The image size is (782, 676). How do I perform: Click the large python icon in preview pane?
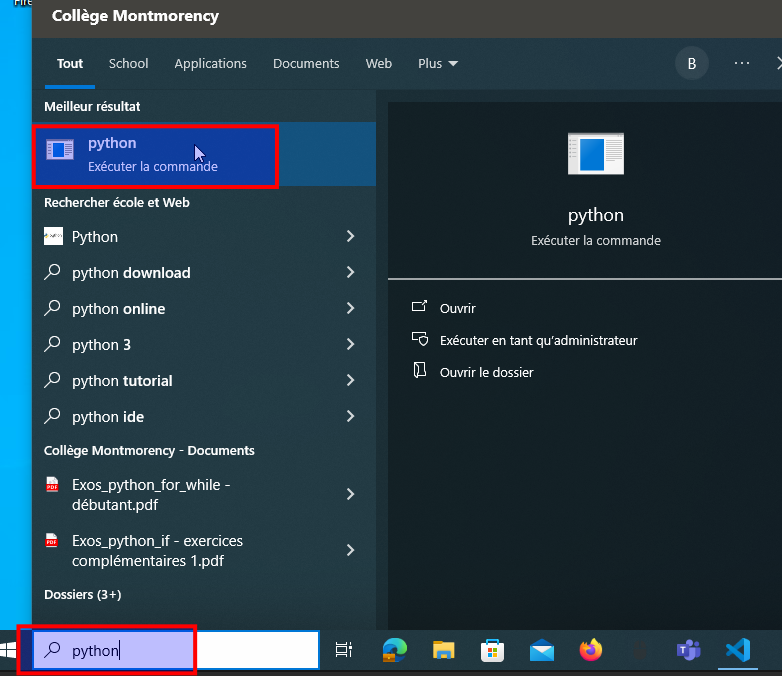(595, 154)
